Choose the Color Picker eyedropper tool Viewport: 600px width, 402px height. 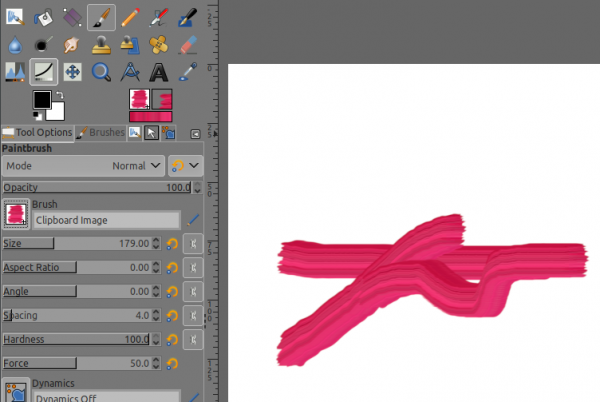188,72
